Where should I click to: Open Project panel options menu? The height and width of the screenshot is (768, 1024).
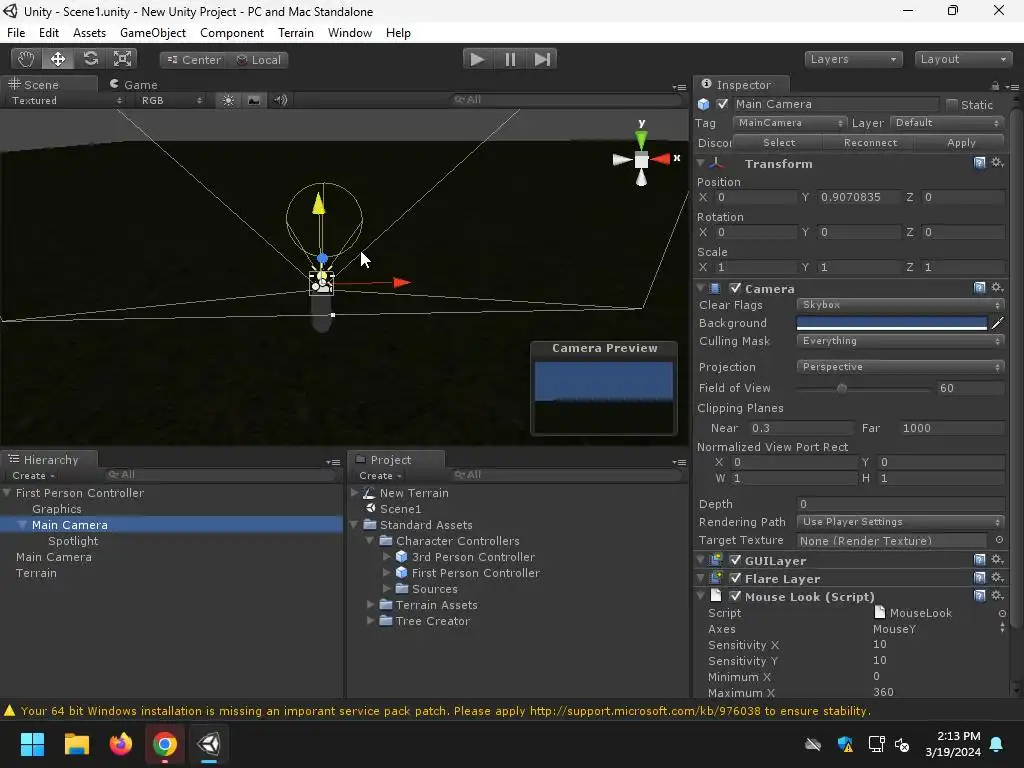tap(679, 462)
